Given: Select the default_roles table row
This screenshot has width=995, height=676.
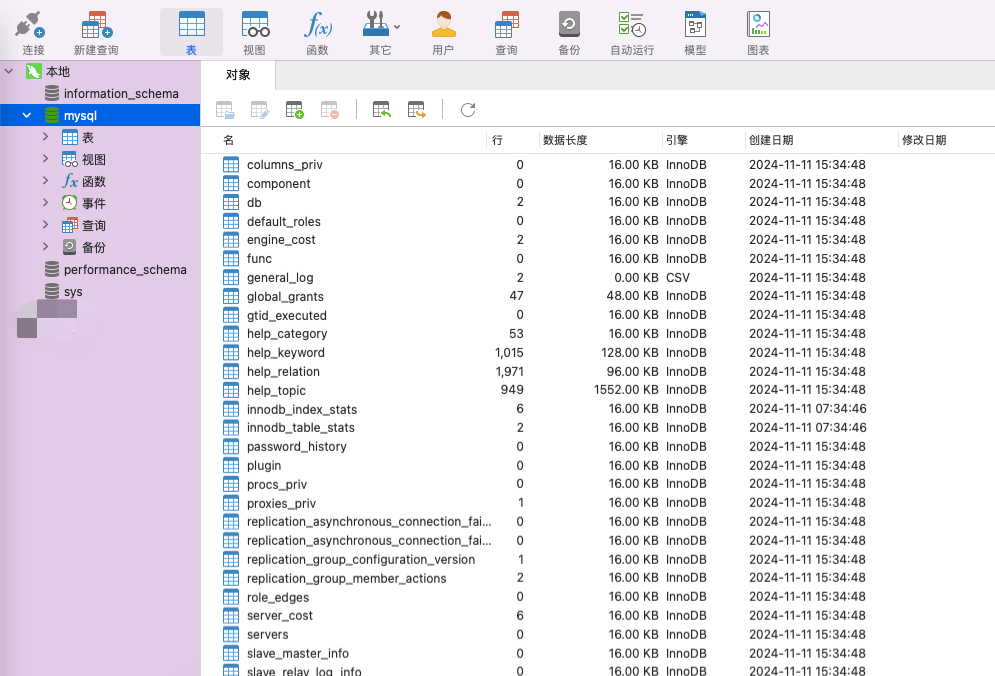Looking at the screenshot, I should tap(598, 221).
